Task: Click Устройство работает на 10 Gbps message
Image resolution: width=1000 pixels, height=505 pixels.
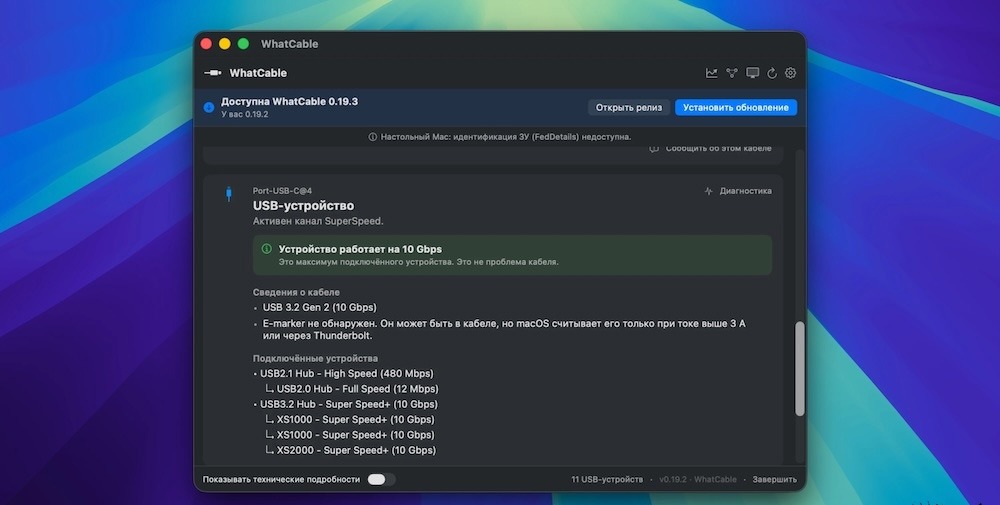Action: (360, 249)
